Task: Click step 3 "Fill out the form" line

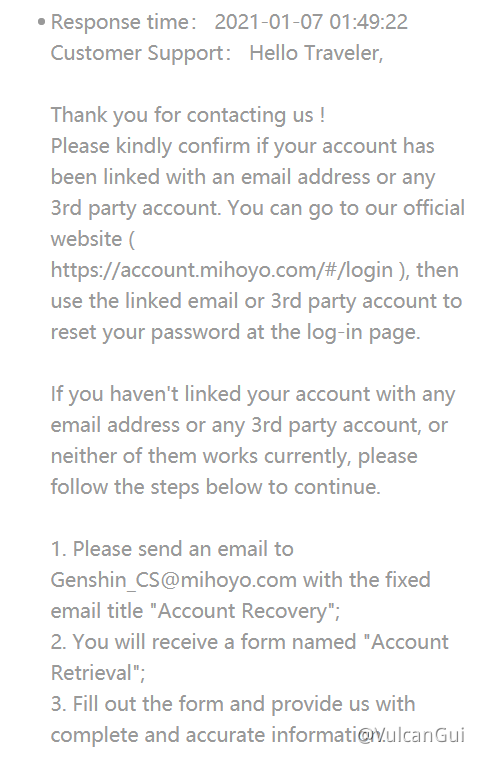Action: (233, 704)
